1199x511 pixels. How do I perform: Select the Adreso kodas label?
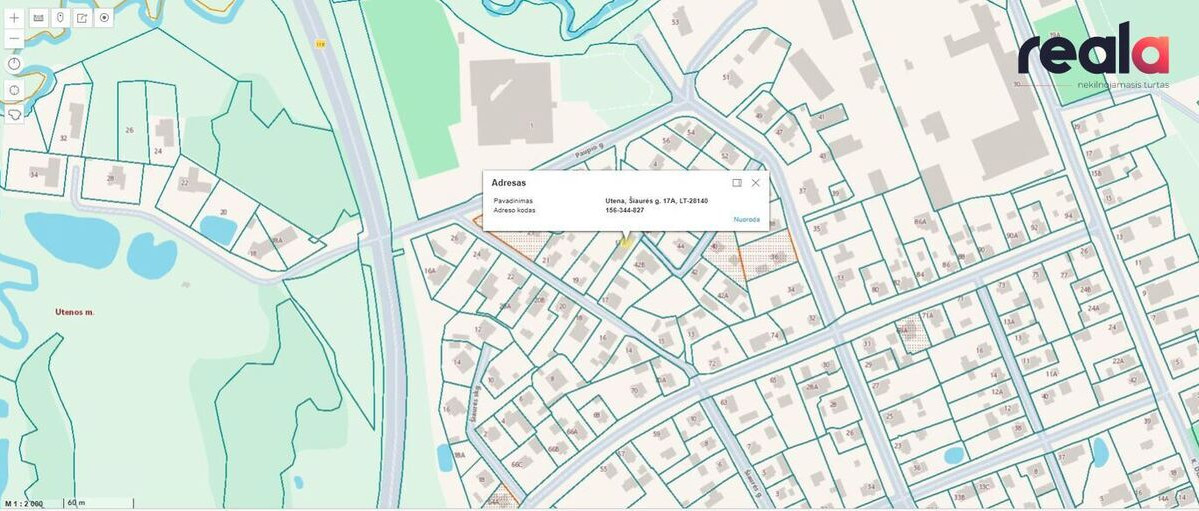click(x=515, y=210)
